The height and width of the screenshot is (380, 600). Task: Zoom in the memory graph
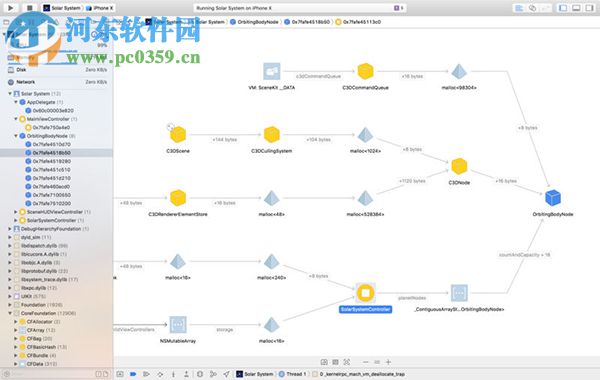[388, 362]
